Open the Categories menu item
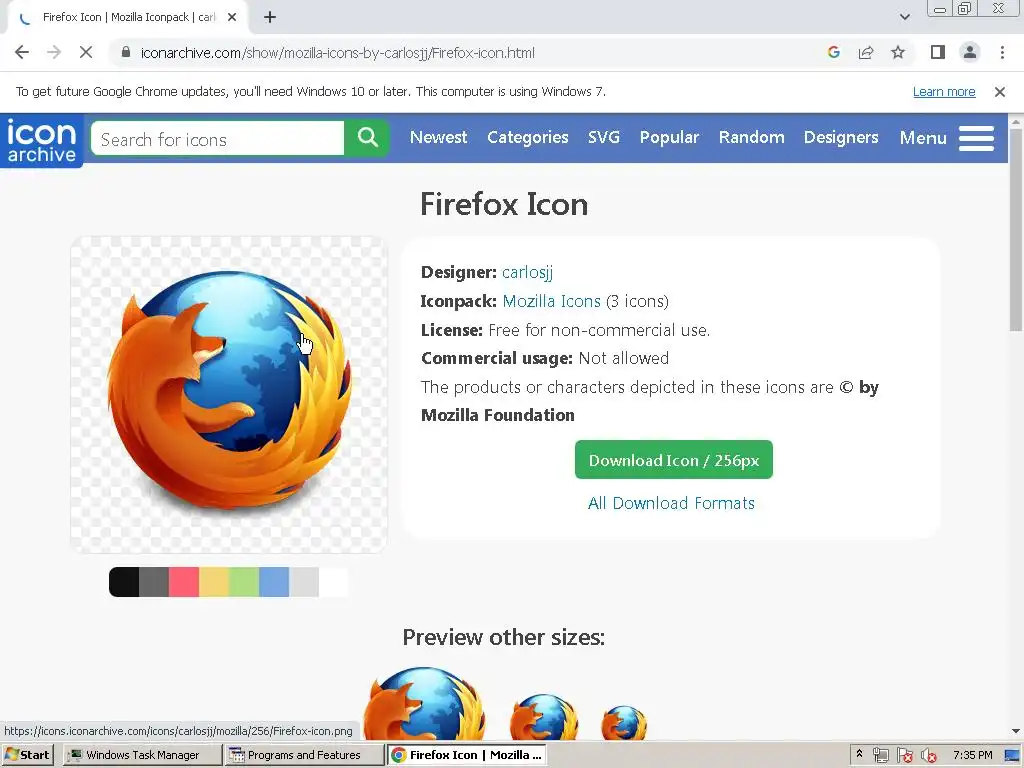Viewport: 1024px width, 768px height. click(x=528, y=137)
